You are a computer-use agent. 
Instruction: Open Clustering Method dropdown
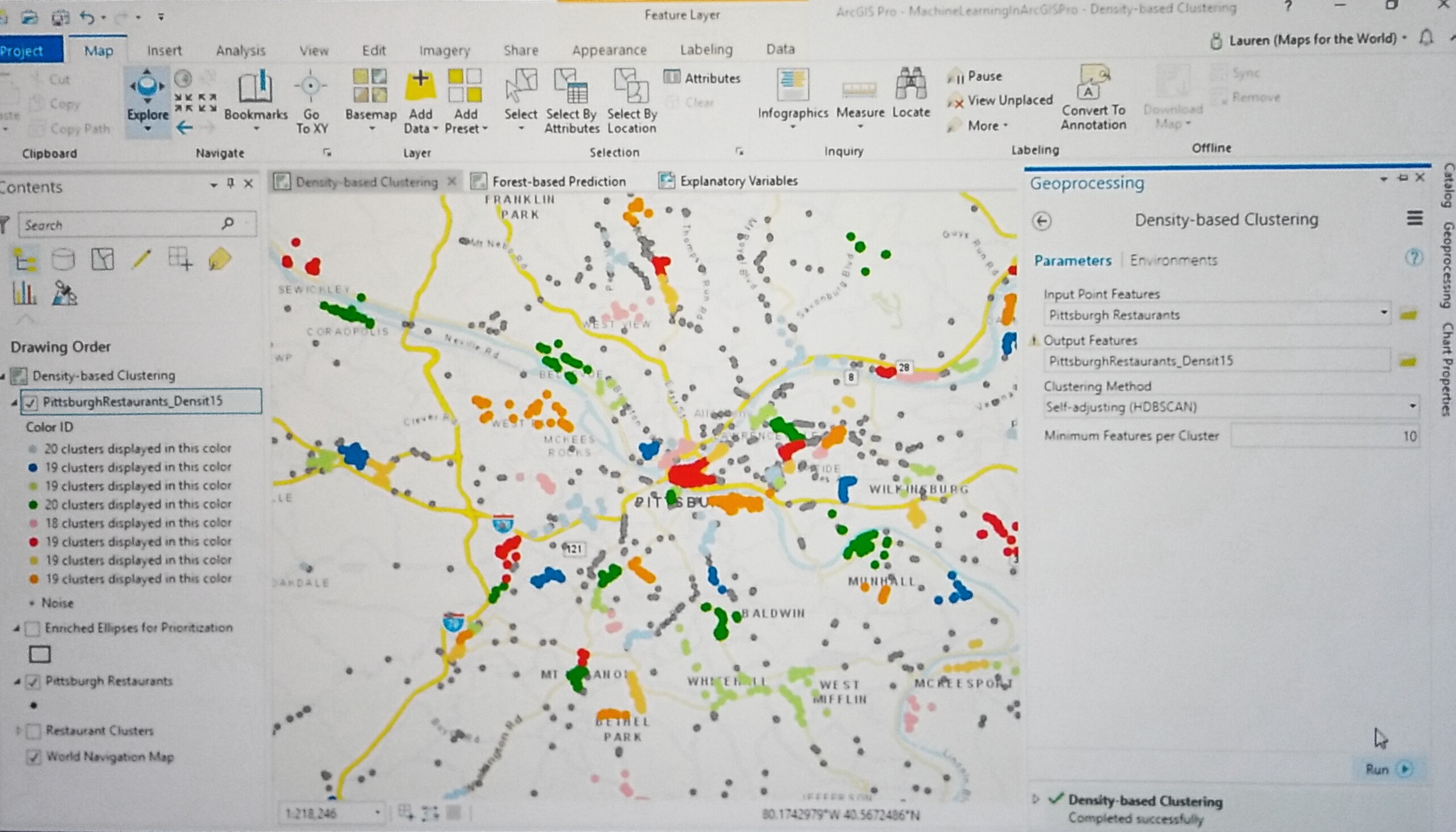(x=1412, y=406)
